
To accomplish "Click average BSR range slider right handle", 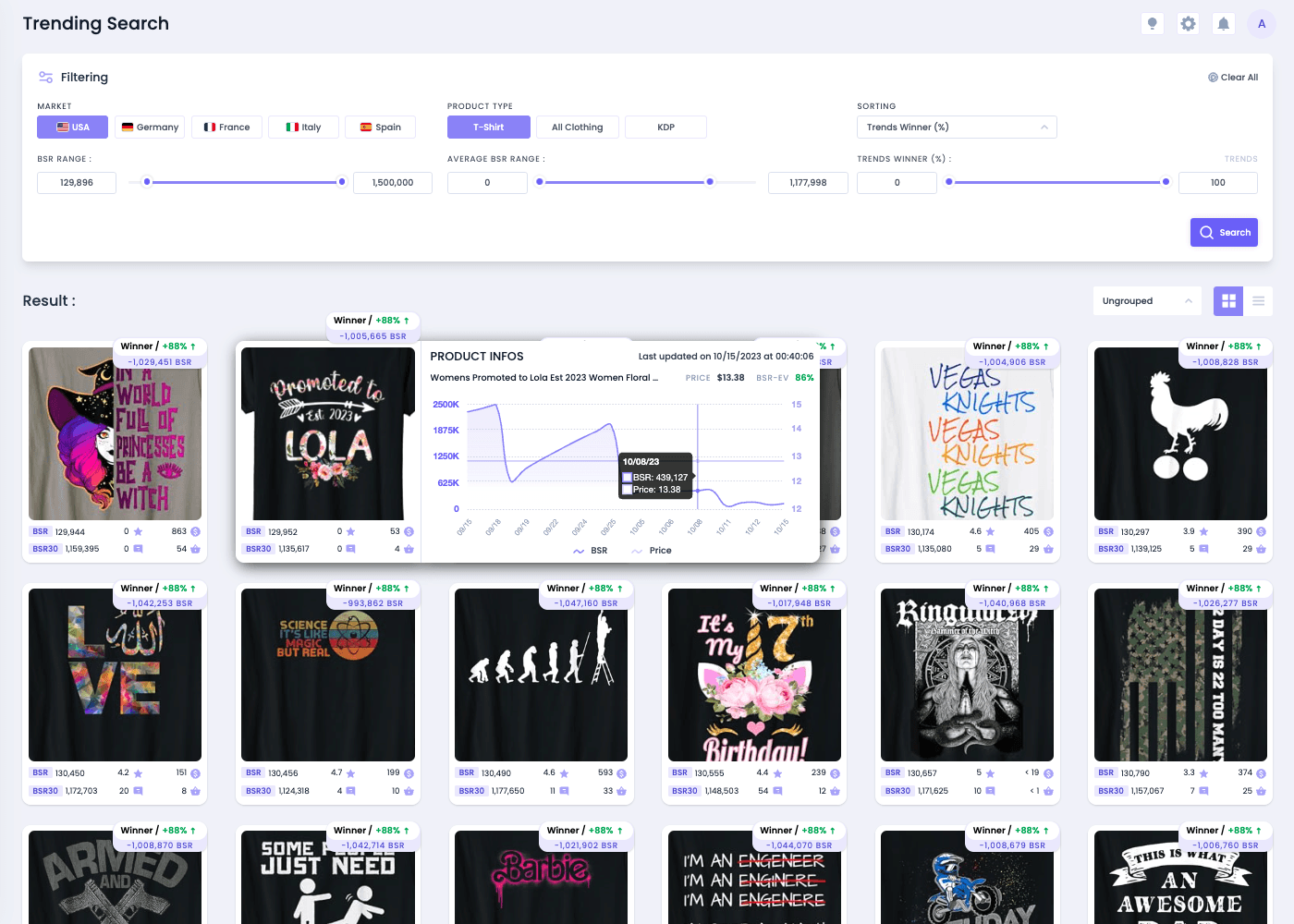I will click(x=710, y=182).
